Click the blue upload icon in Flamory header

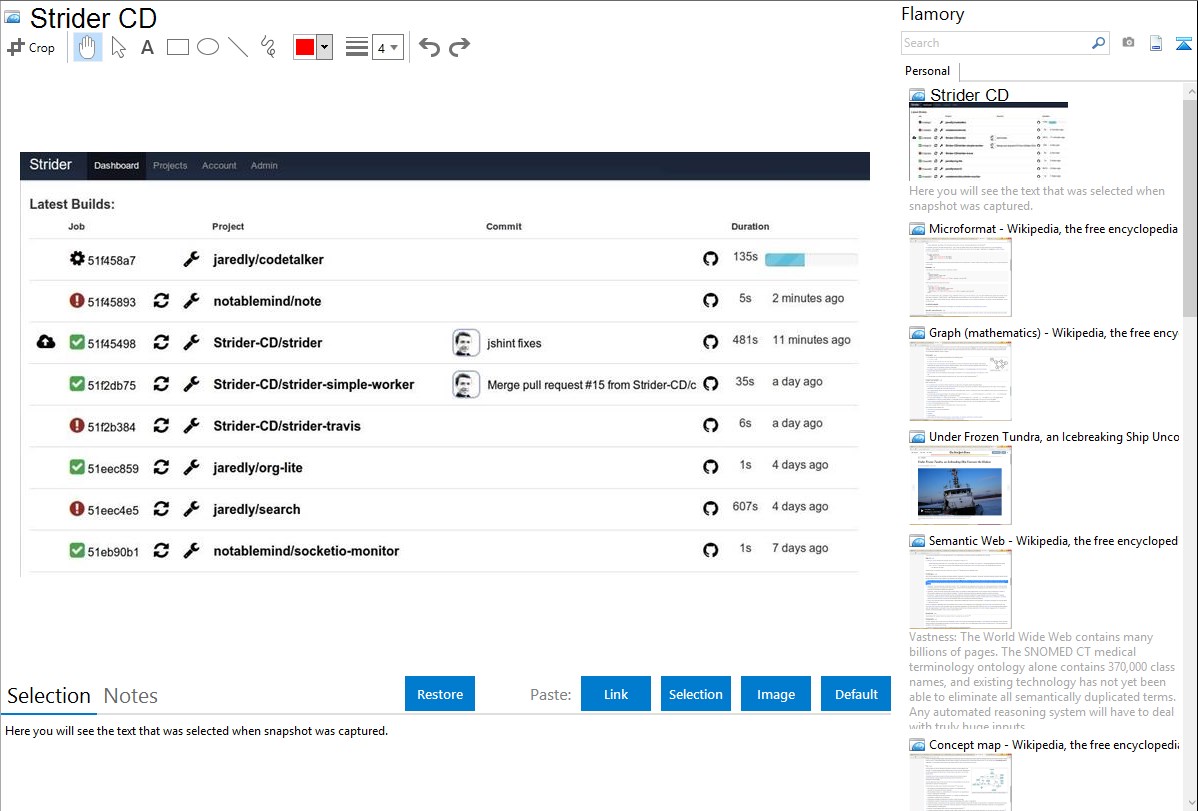pos(1183,43)
